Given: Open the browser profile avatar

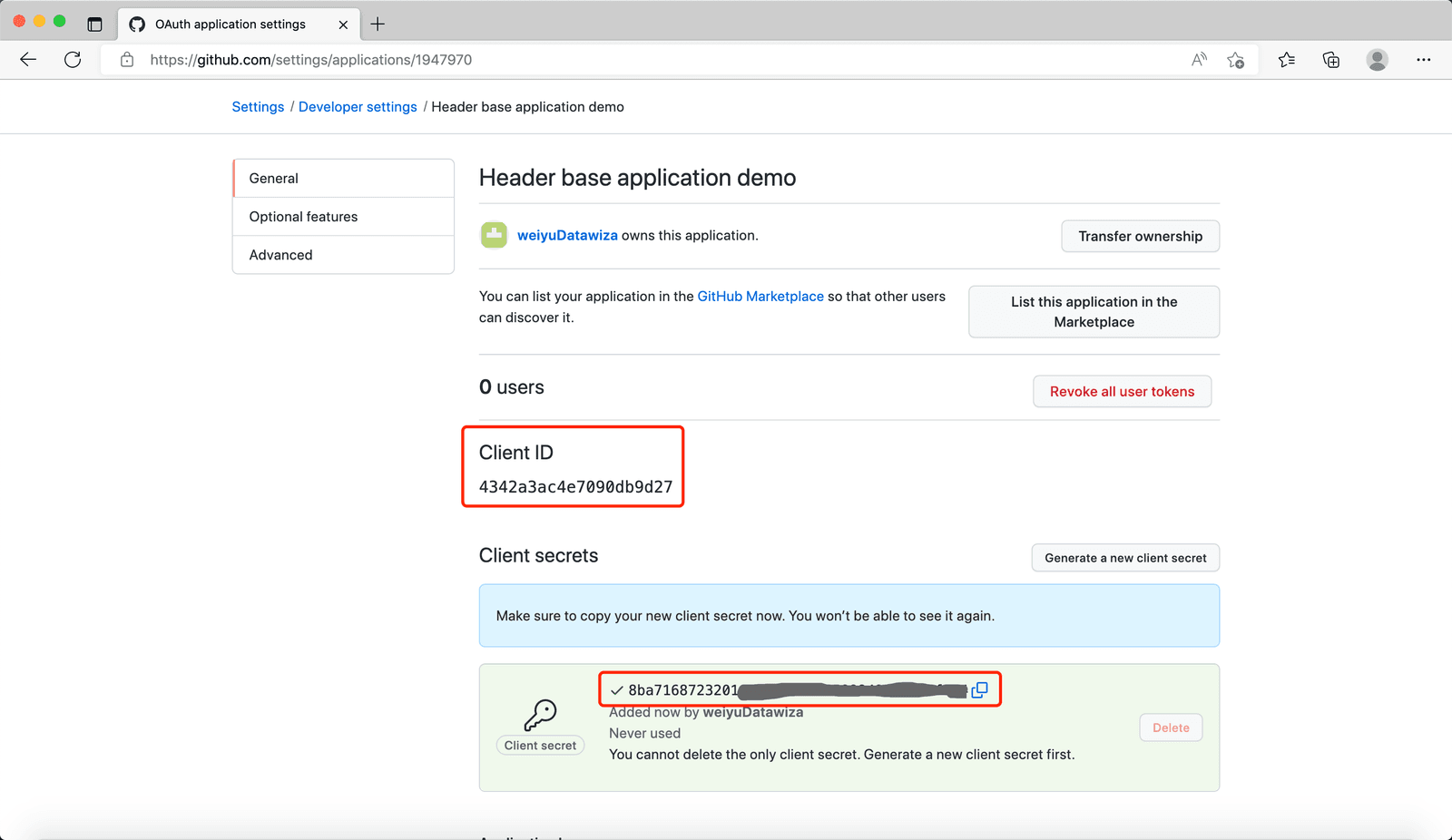Looking at the screenshot, I should pos(1377,60).
